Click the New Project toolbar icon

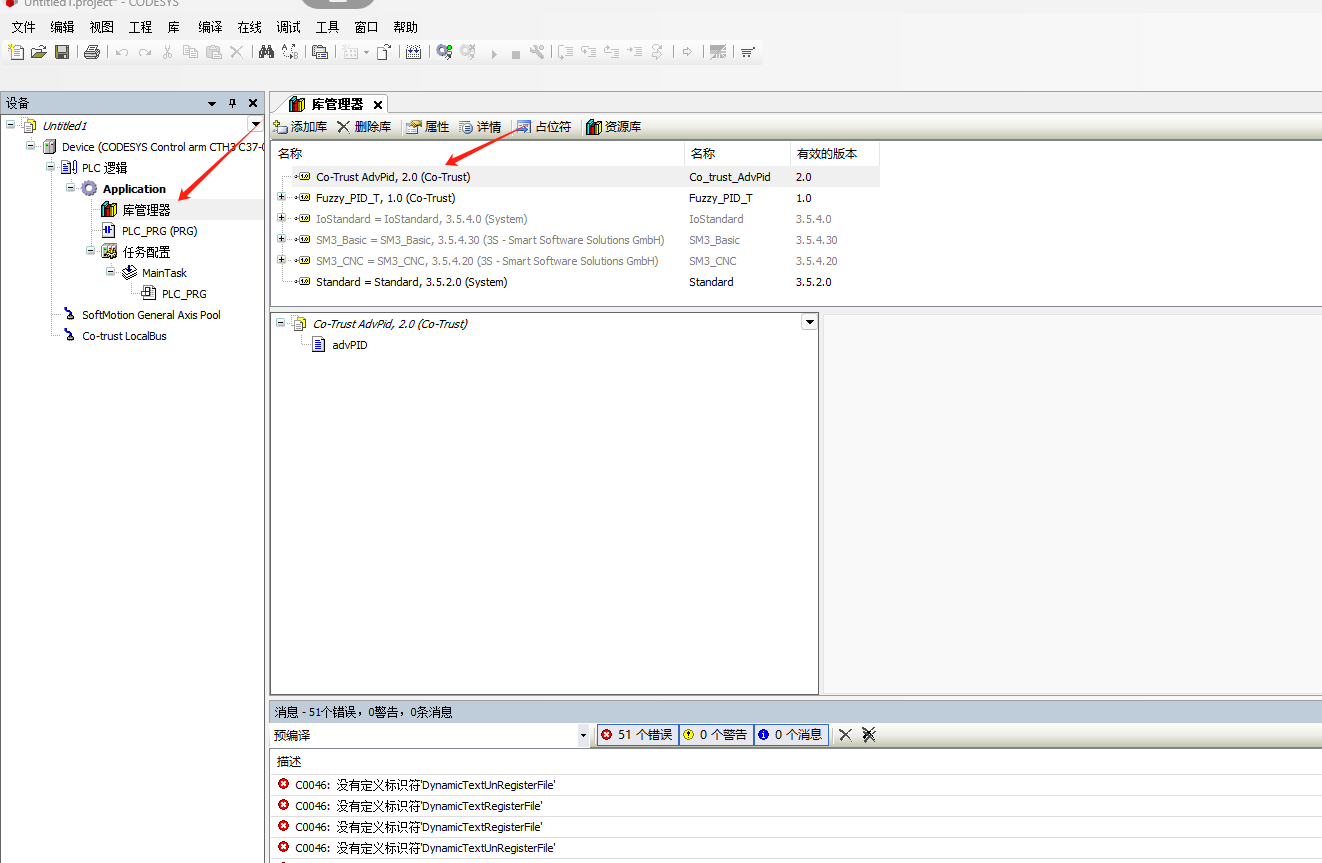[16, 52]
